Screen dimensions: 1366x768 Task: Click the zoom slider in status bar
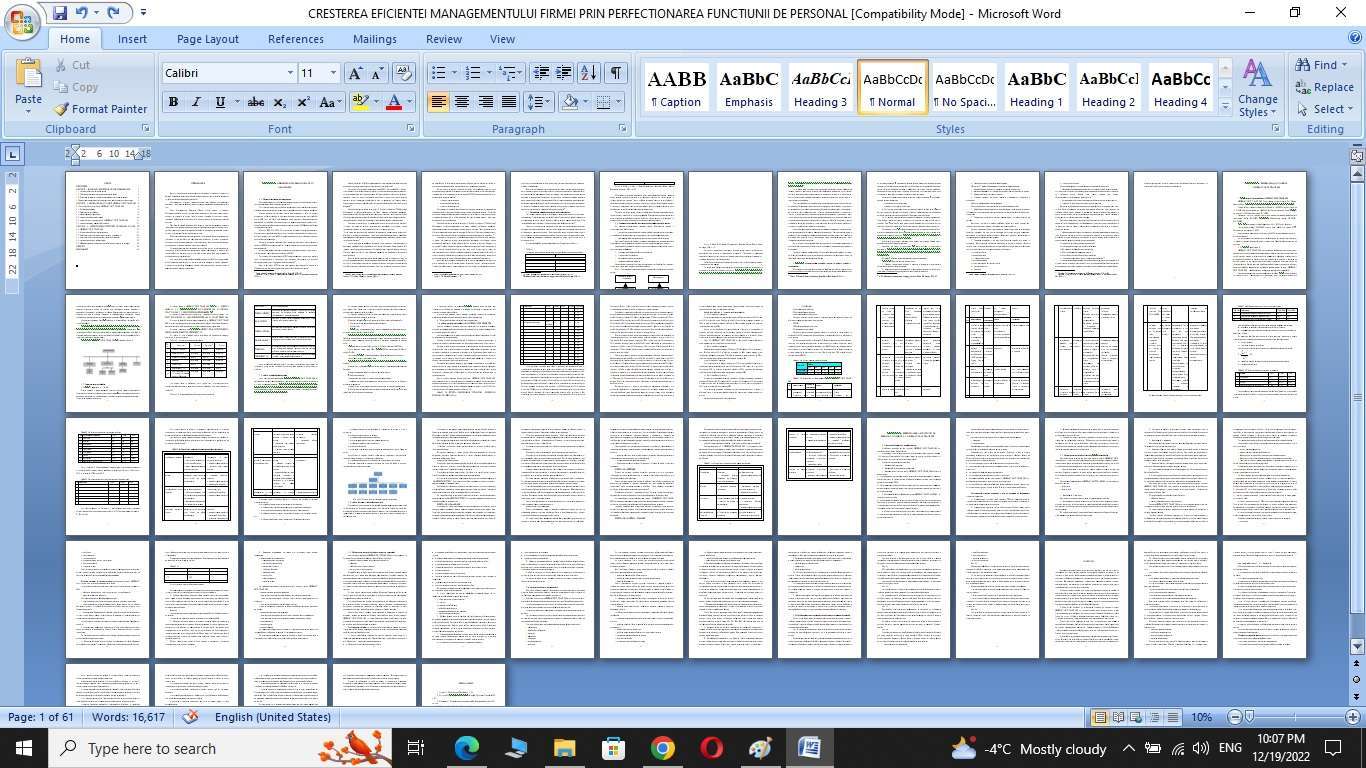click(1250, 717)
